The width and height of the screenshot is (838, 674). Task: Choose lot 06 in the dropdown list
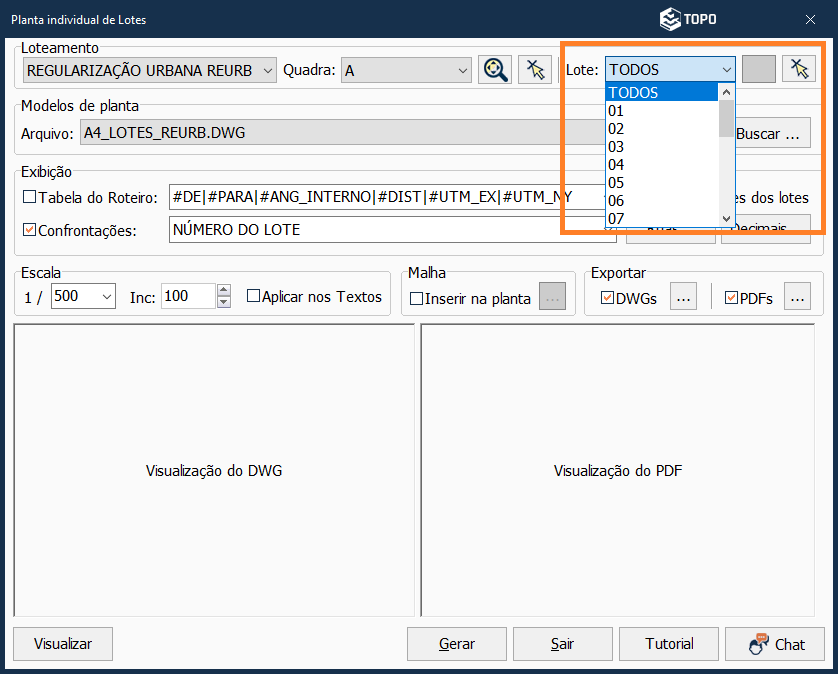(x=616, y=201)
